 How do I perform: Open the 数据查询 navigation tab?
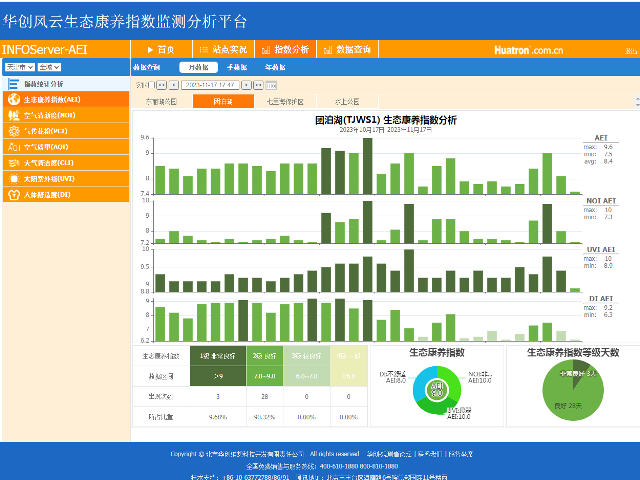(x=351, y=49)
